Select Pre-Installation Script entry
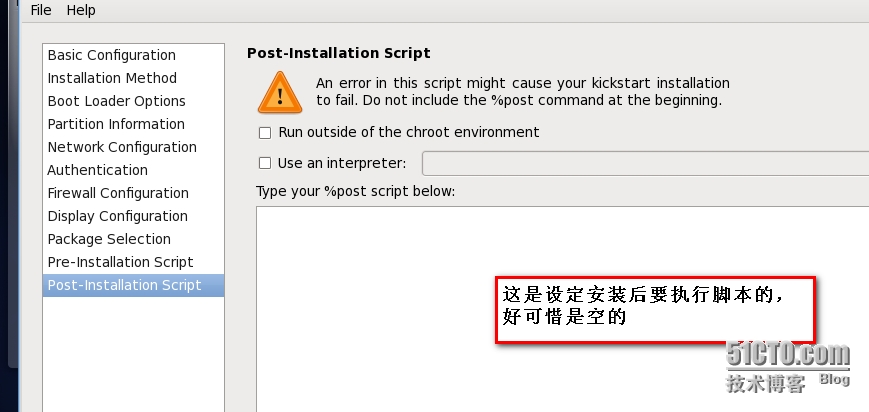The image size is (869, 412). tap(120, 262)
